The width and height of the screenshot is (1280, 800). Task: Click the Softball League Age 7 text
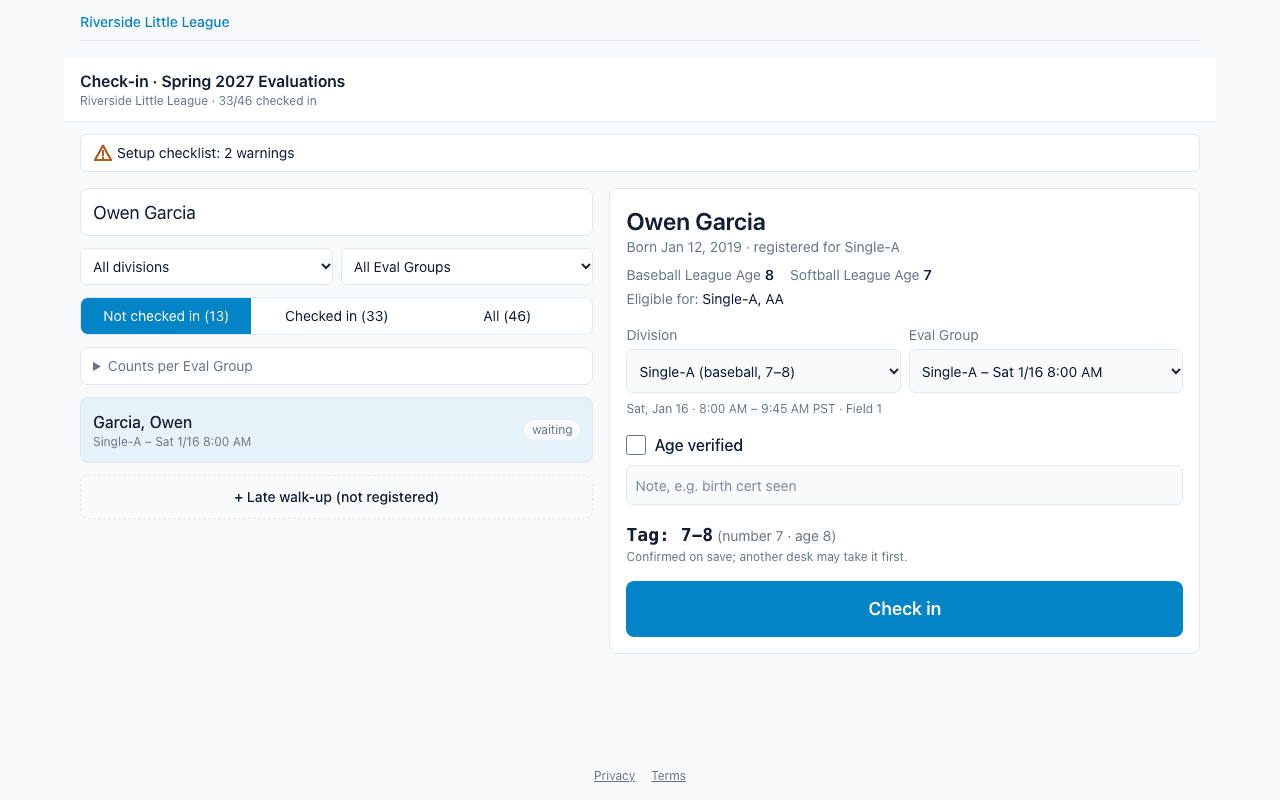[861, 275]
